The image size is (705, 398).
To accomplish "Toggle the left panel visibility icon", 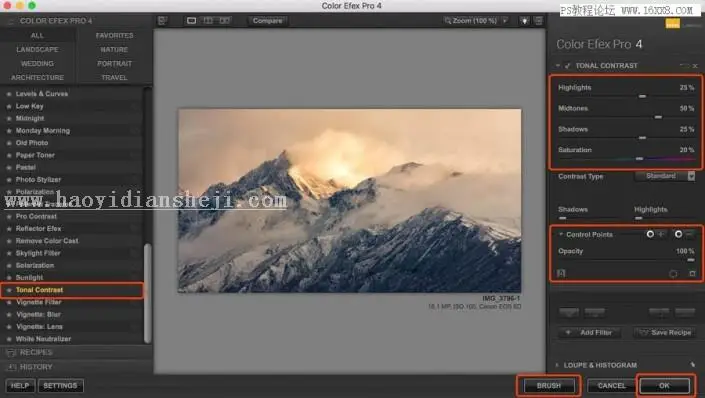I will pyautogui.click(x=162, y=21).
